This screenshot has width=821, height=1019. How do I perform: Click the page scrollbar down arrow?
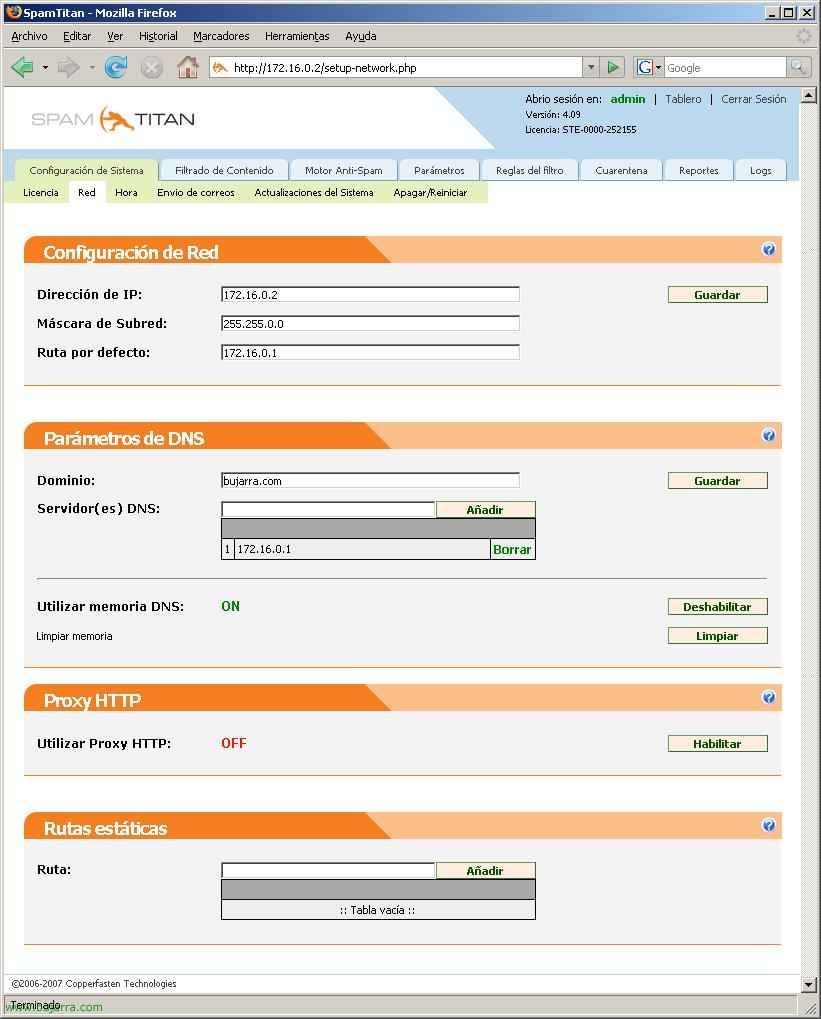point(808,984)
